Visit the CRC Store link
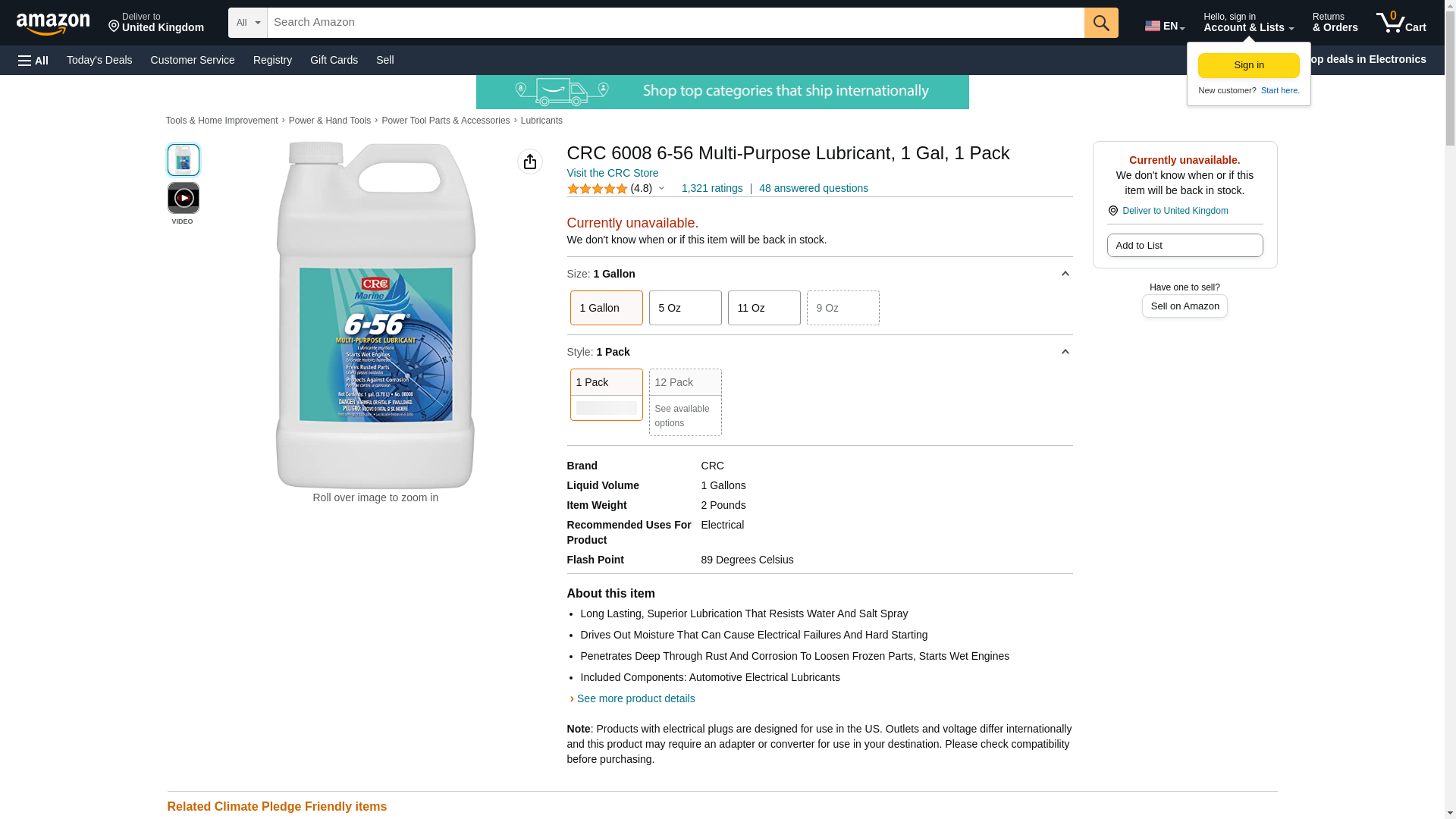This screenshot has width=1456, height=819. 613,173
